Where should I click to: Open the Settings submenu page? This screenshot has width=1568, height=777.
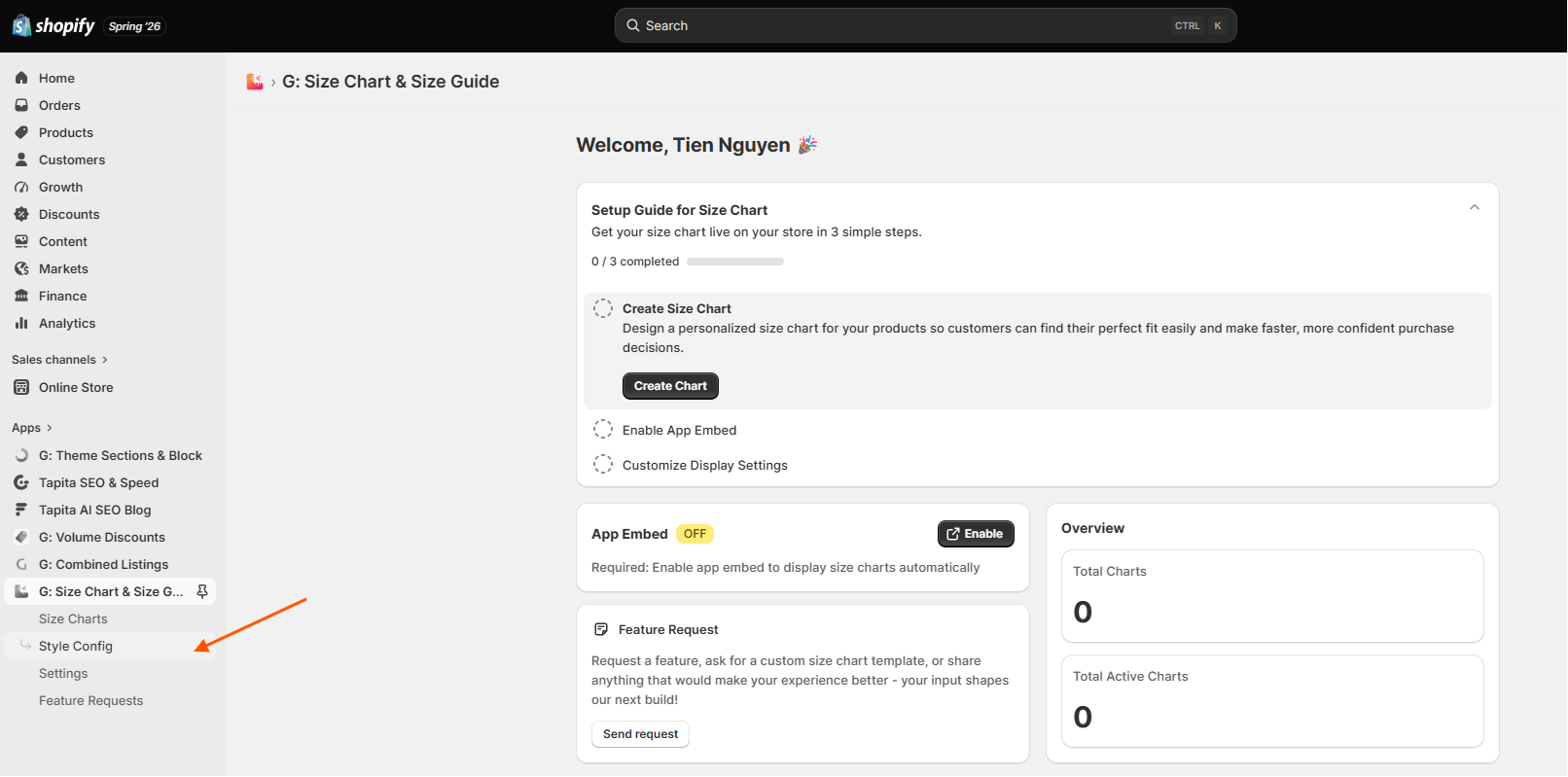click(x=110, y=673)
